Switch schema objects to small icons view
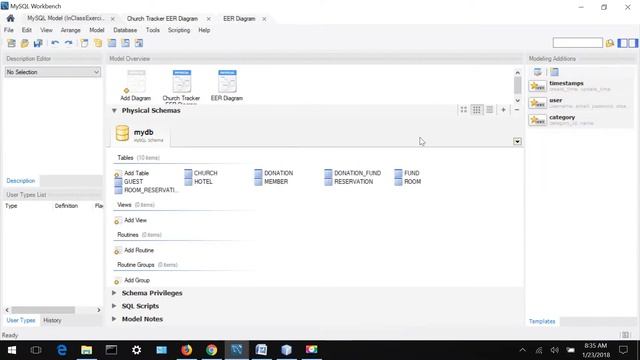 [476, 110]
